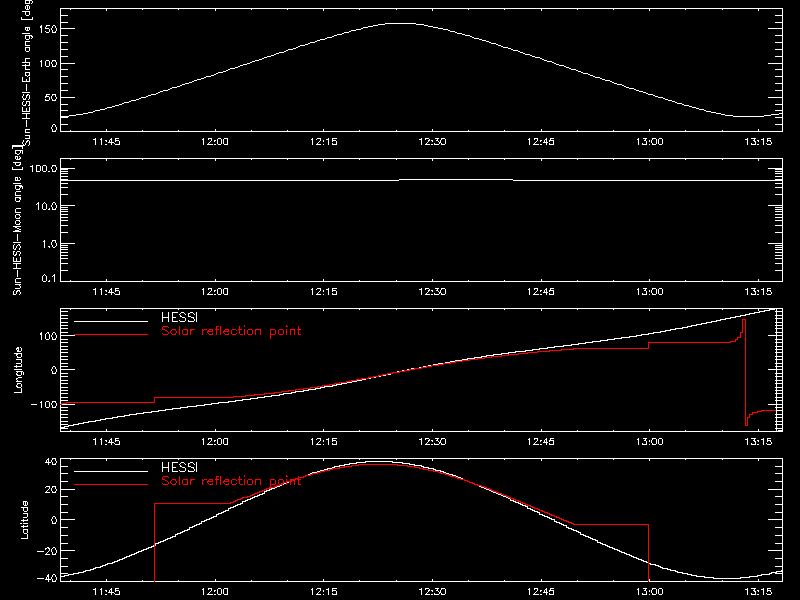
Task: Click '12:00' under the Moon angle plot
Action: tap(215, 292)
